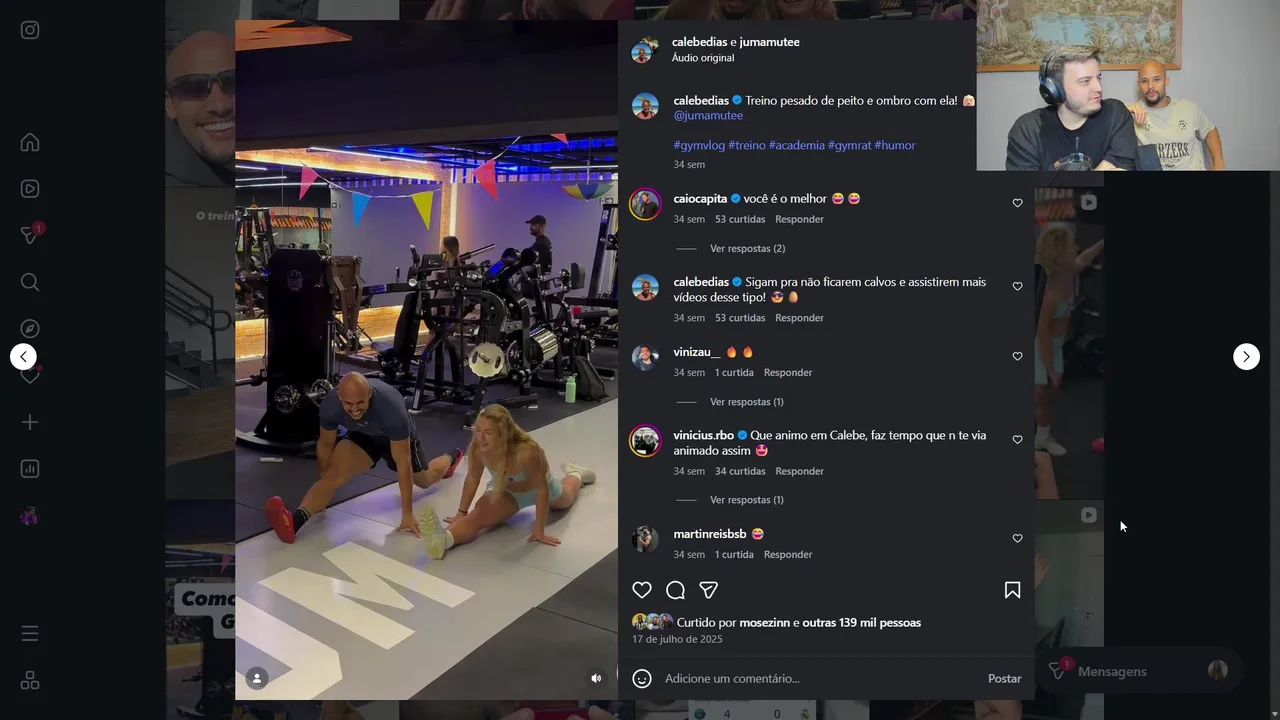
Task: Open the search magnifier in the sidebar
Action: tap(30, 282)
